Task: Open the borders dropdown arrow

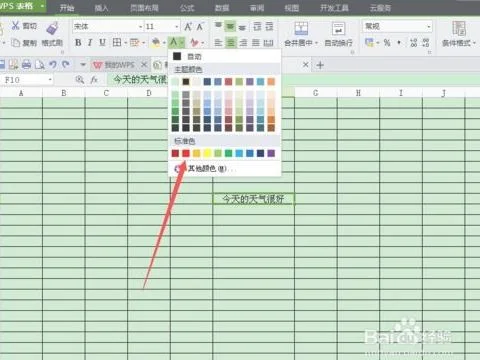Action: (126, 43)
